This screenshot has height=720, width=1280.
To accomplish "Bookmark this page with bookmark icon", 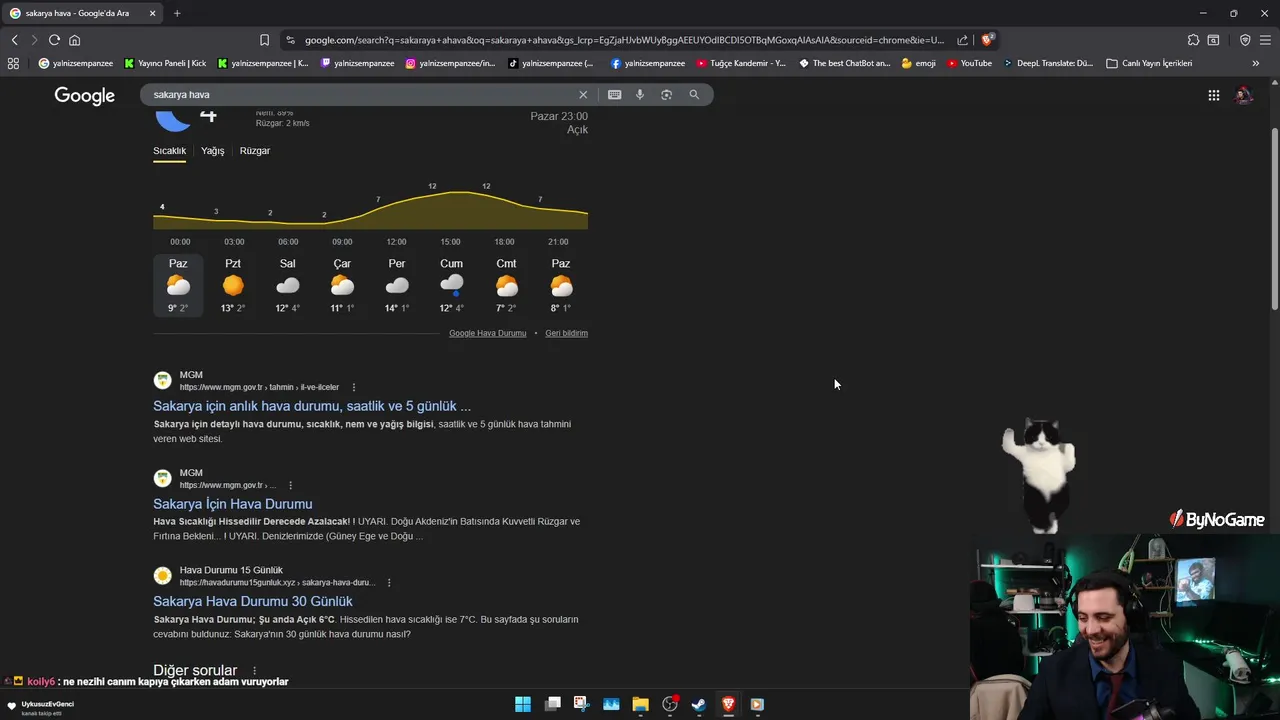I will [x=264, y=40].
